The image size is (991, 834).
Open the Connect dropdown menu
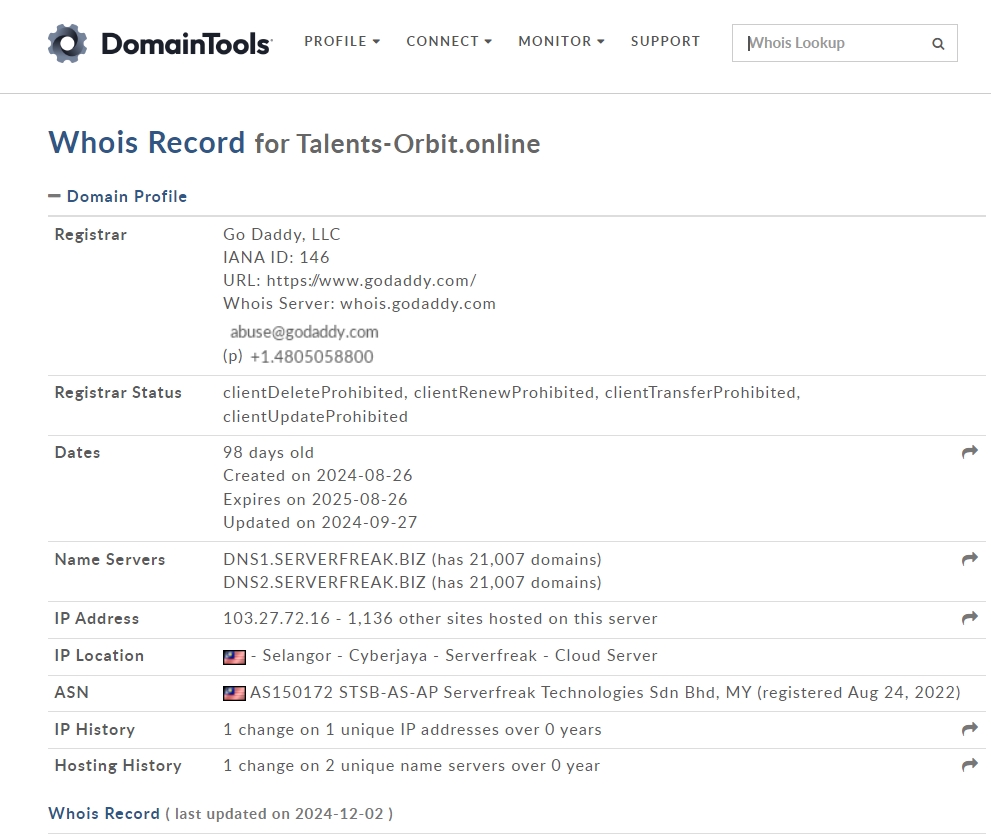[449, 41]
